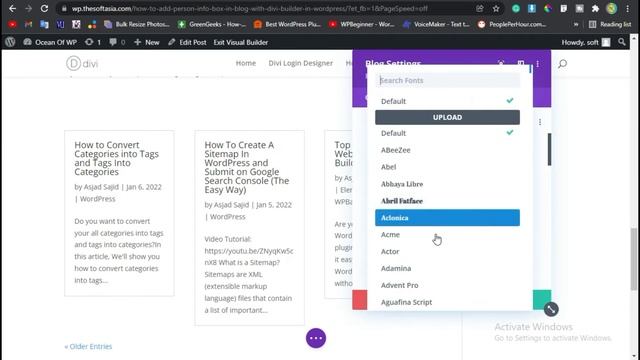Bookmark this page with star icon
This screenshot has height=360, width=640.
[x=496, y=8]
